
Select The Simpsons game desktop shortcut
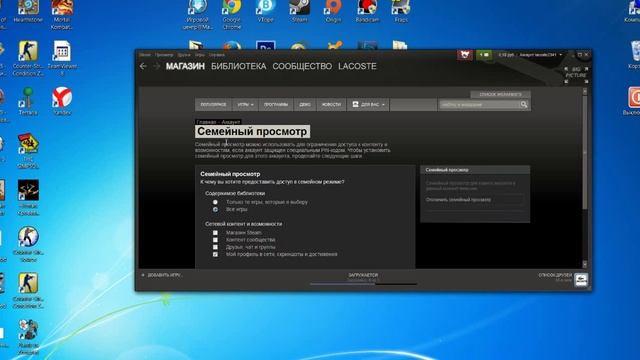pos(28,151)
